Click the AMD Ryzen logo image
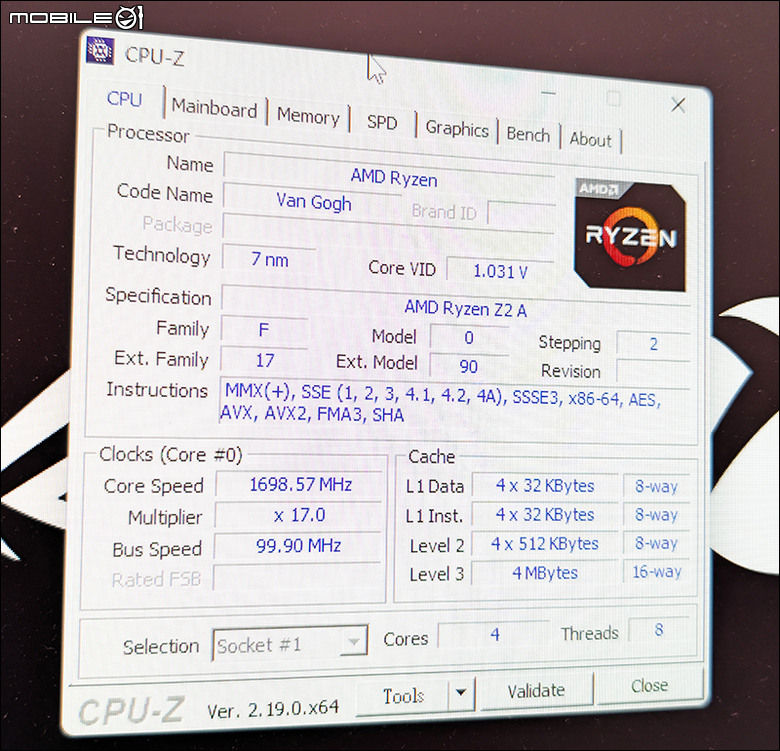Image resolution: width=780 pixels, height=751 pixels. point(630,235)
